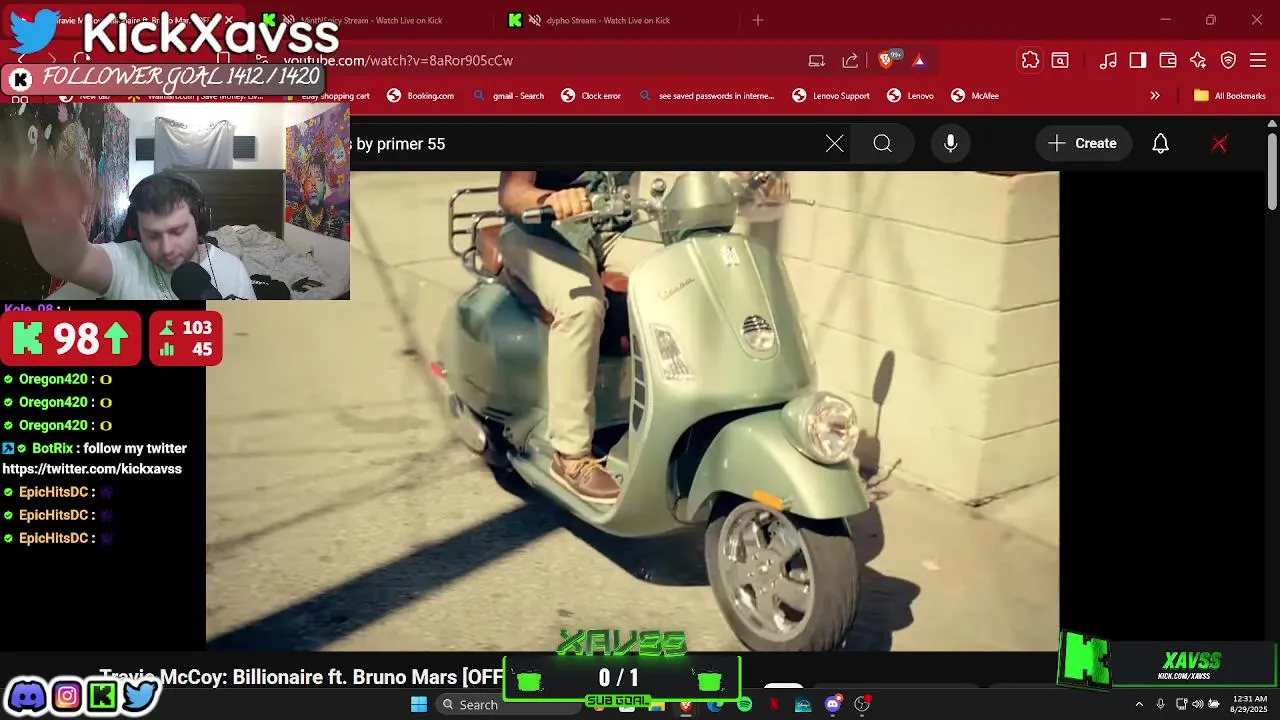Open Netflix from the taskbar
The image size is (1280, 720).
point(774,705)
